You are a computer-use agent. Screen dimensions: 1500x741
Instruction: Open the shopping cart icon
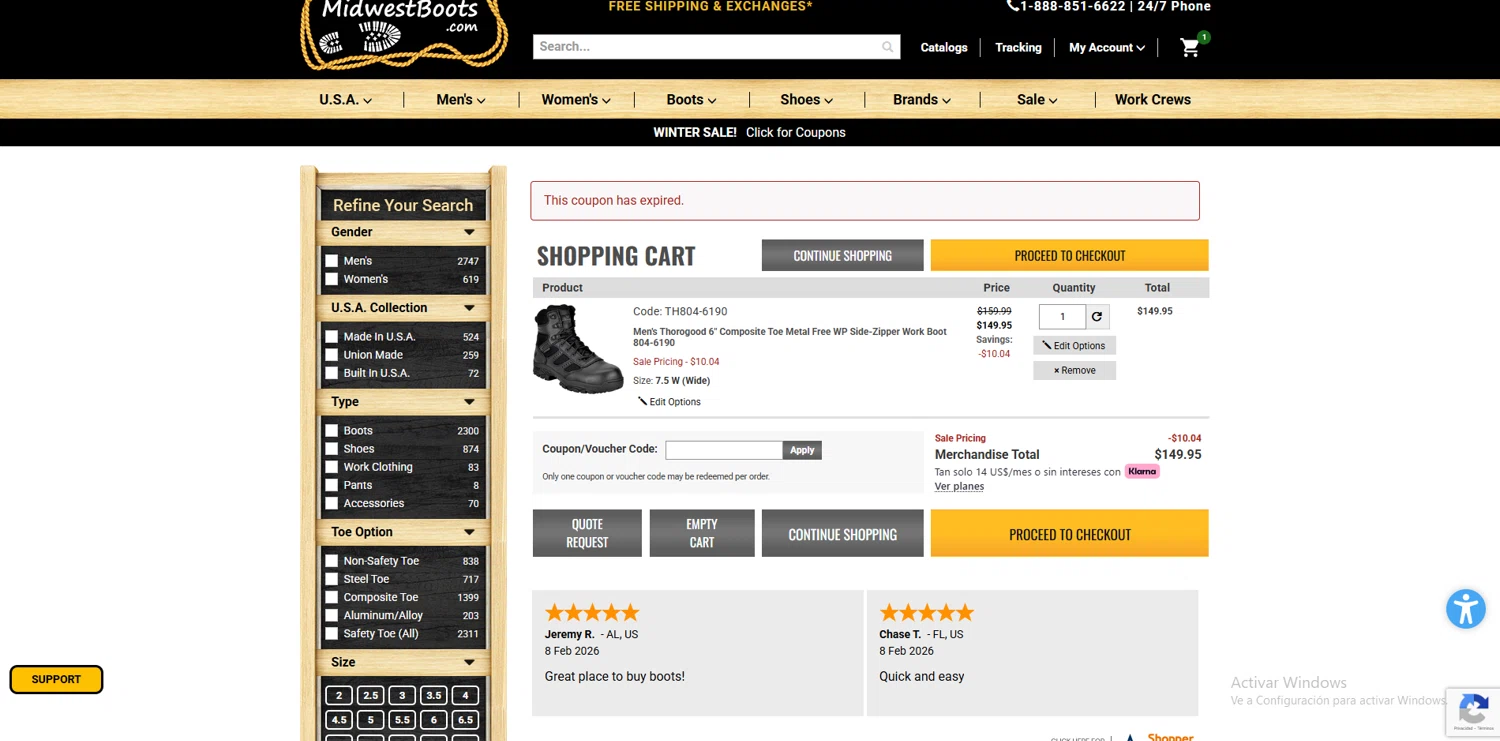[x=1190, y=47]
